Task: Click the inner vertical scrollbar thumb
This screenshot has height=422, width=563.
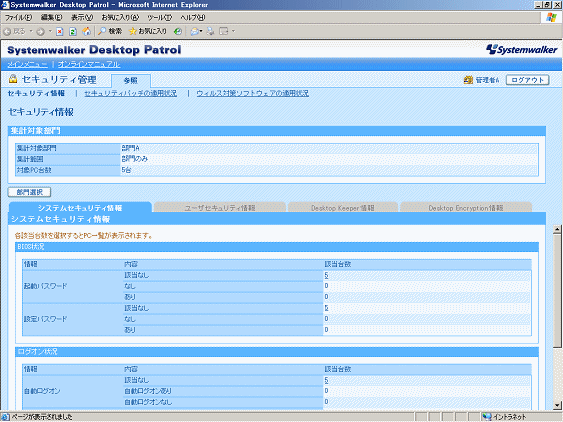Action: pyautogui.click(x=557, y=290)
